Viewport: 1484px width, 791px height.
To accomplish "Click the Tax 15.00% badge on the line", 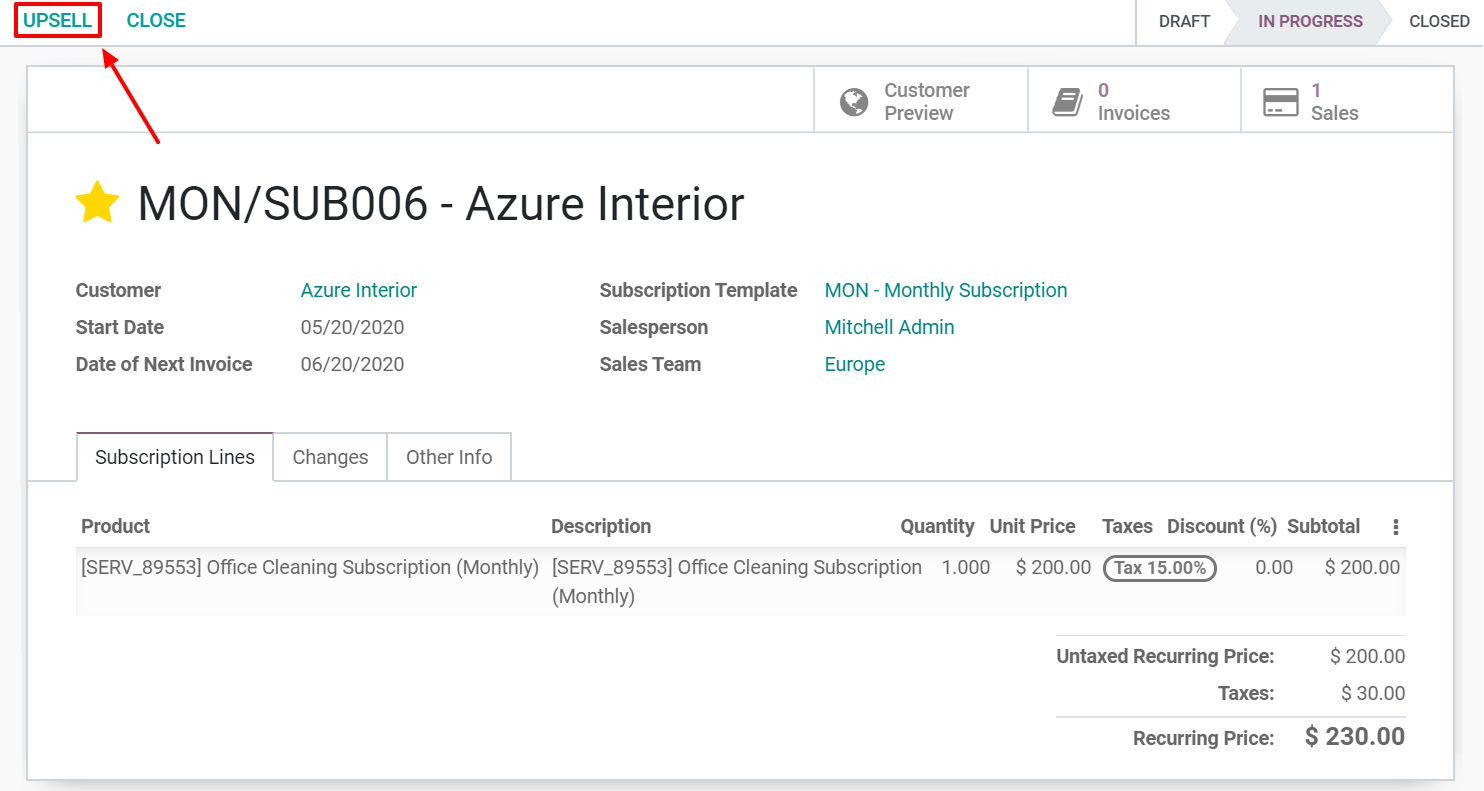I will (1159, 568).
